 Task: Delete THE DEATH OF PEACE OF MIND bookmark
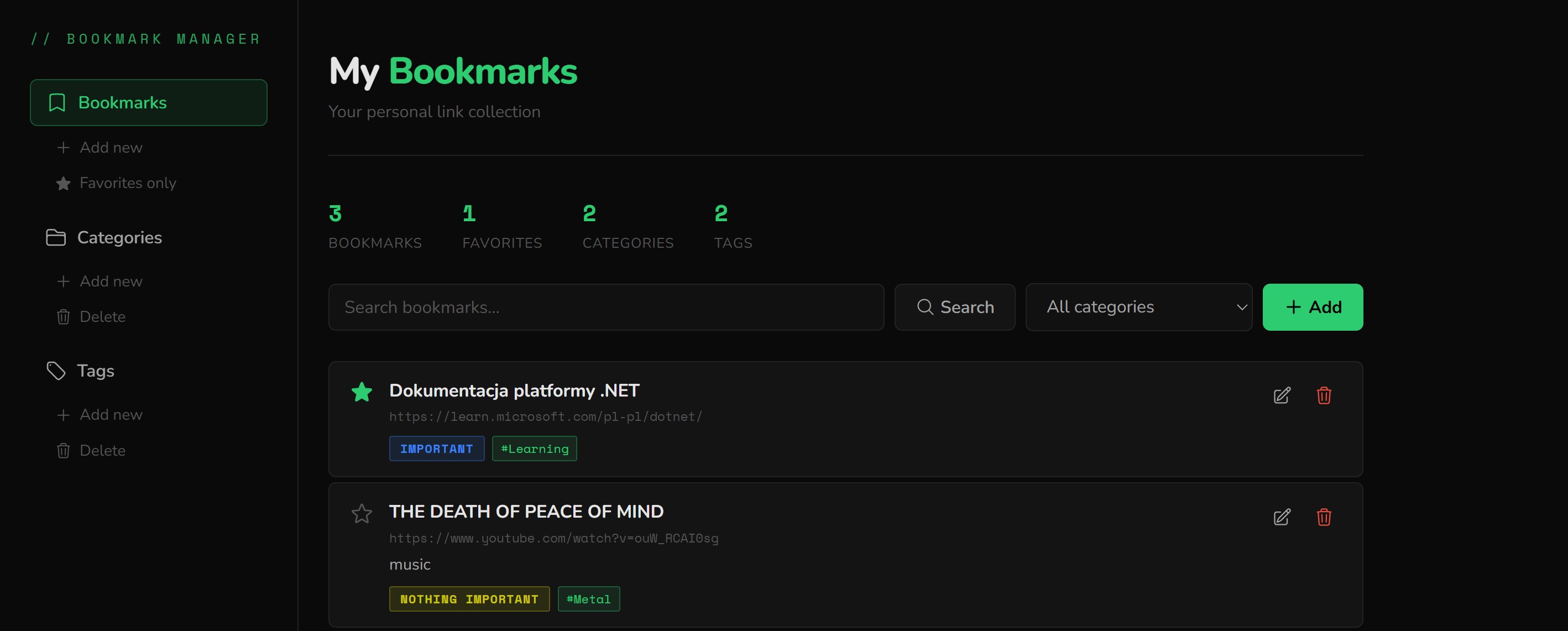point(1324,517)
